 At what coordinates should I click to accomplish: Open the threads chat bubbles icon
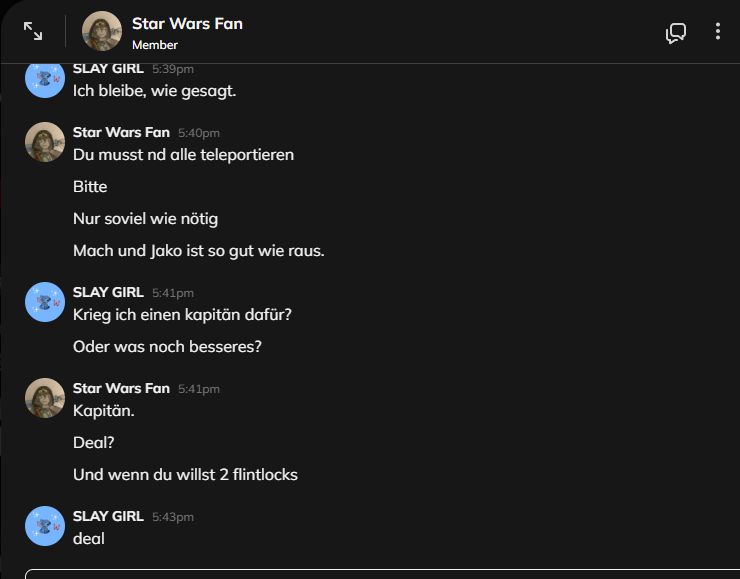pyautogui.click(x=676, y=33)
